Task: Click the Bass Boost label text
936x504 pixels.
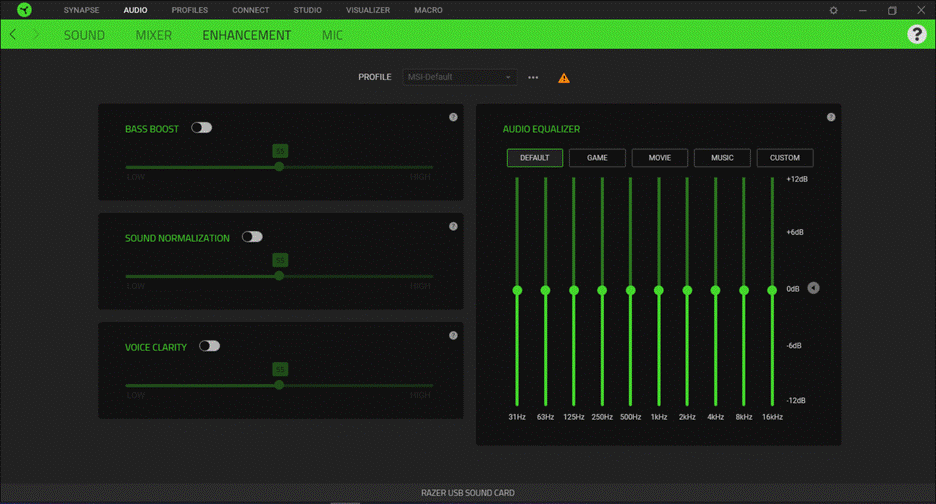Action: tap(152, 129)
